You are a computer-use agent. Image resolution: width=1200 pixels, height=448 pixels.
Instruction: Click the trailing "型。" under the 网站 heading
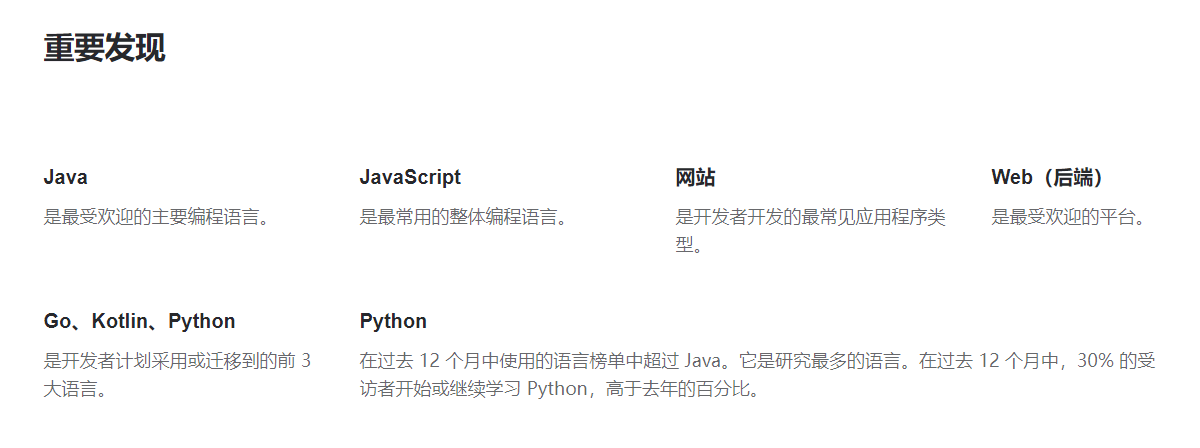[690, 244]
